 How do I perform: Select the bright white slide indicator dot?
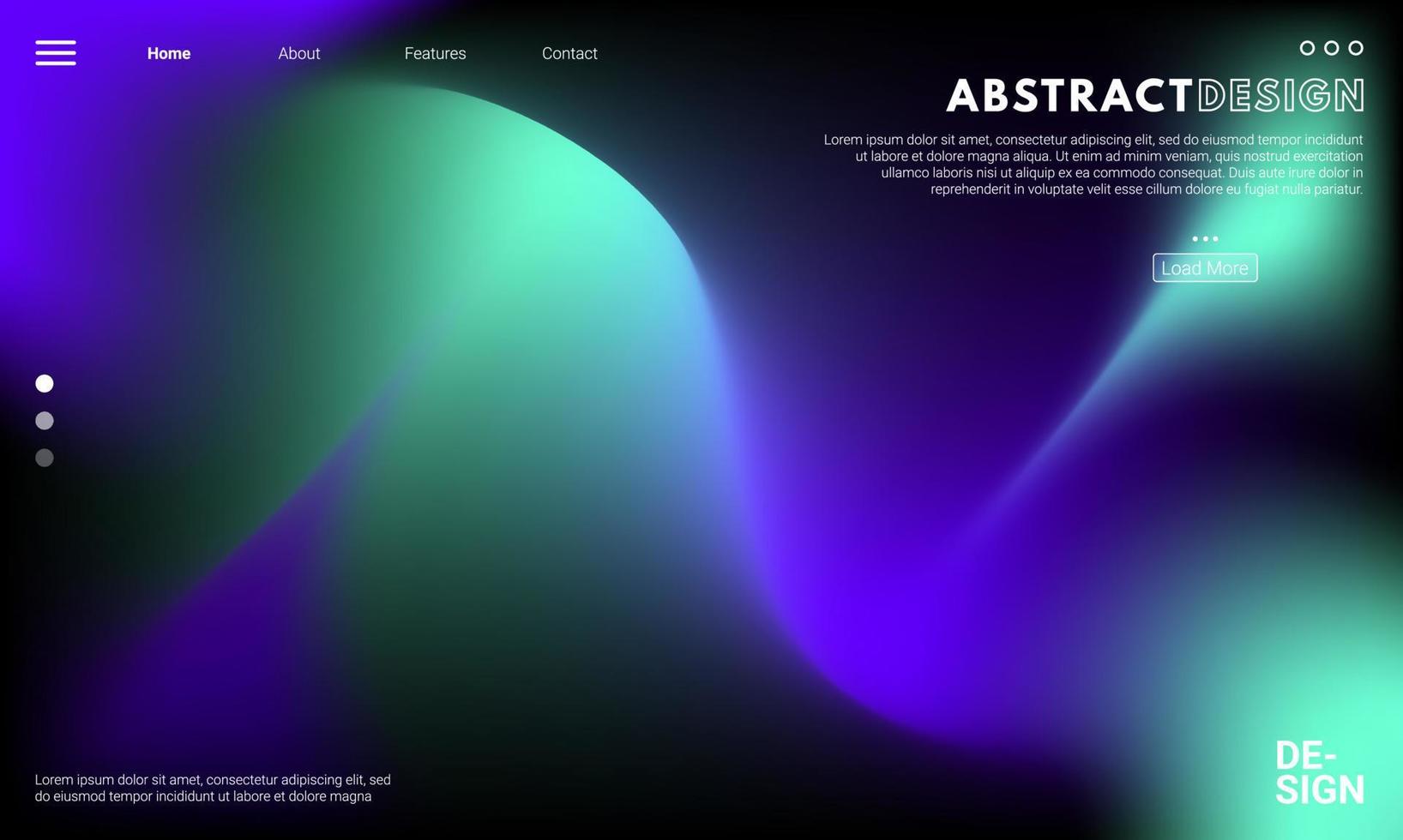pos(45,383)
